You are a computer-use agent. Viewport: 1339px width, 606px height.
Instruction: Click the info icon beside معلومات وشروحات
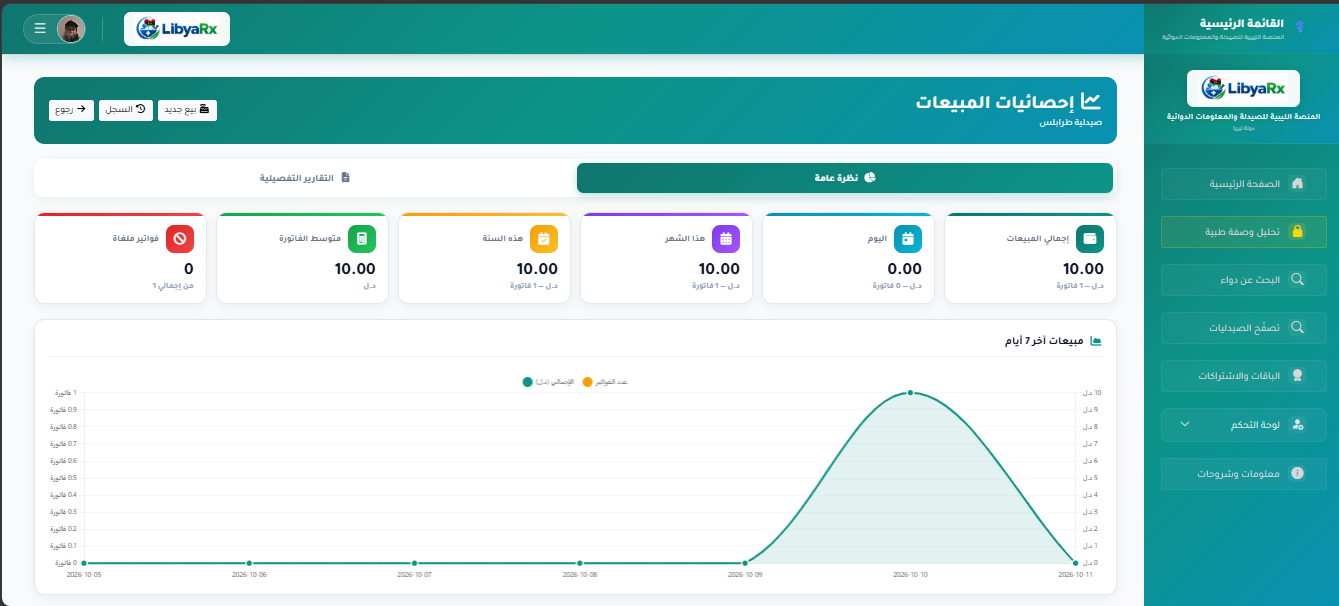pyautogui.click(x=1298, y=473)
